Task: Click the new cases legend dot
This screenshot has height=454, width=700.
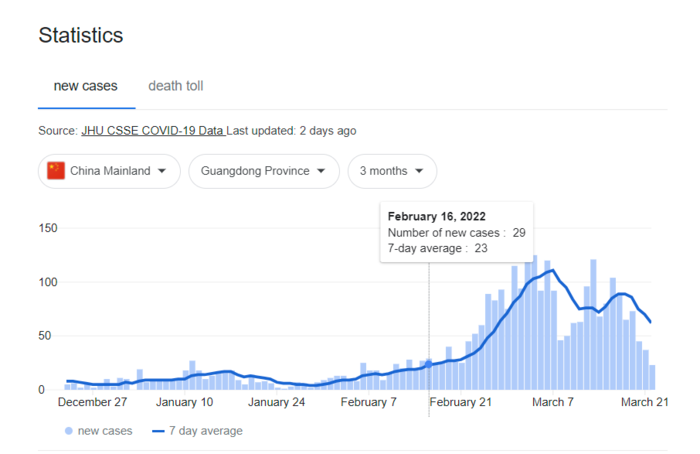Action: [x=69, y=431]
